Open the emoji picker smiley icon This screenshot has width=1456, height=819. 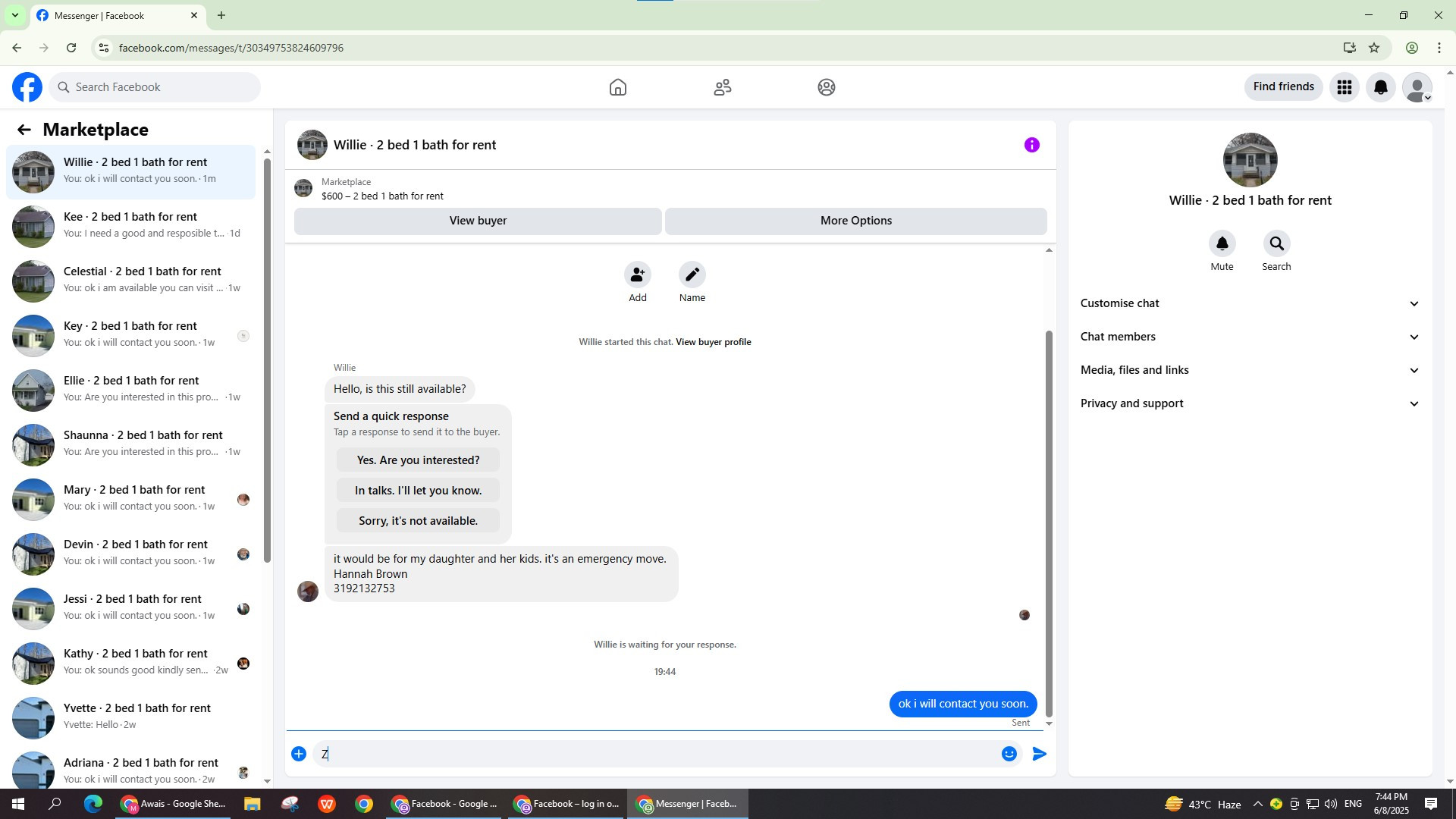(1009, 754)
